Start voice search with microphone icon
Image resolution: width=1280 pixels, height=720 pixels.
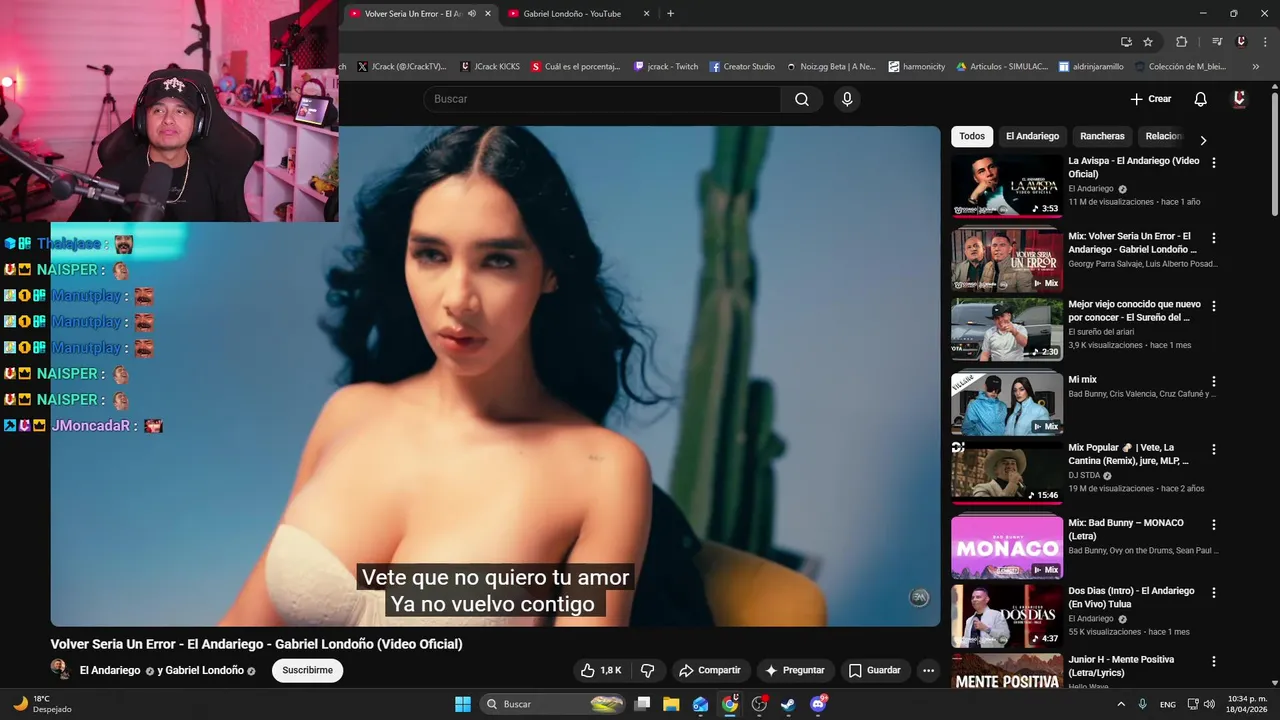pyautogui.click(x=847, y=99)
